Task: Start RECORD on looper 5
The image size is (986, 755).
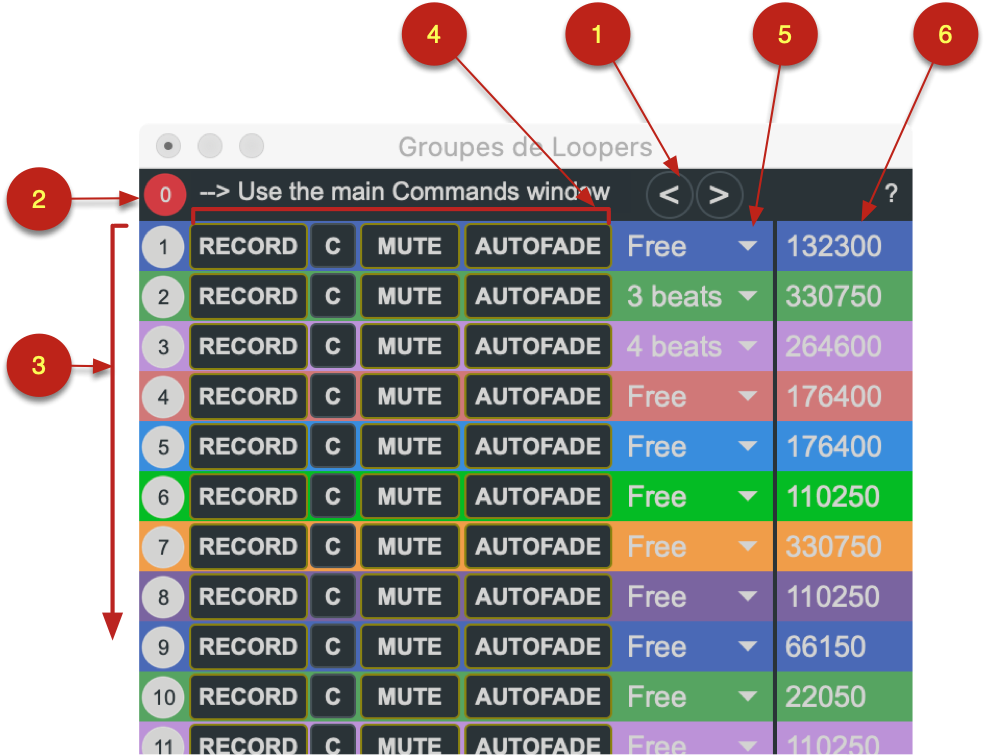Action: [x=248, y=447]
